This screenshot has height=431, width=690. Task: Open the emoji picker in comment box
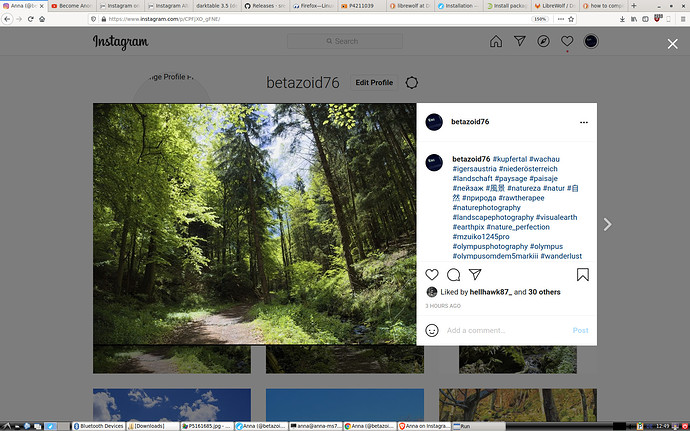tap(432, 330)
